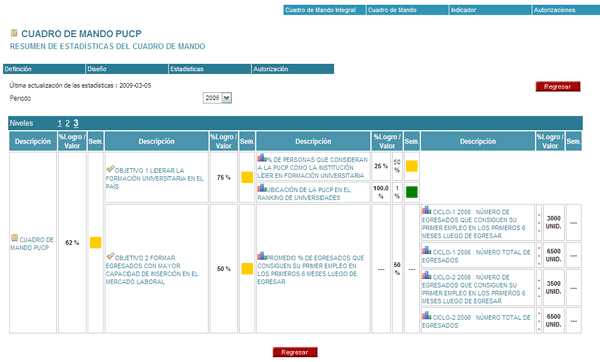
Task: Switch to the Diseño tab
Action: coord(127,69)
